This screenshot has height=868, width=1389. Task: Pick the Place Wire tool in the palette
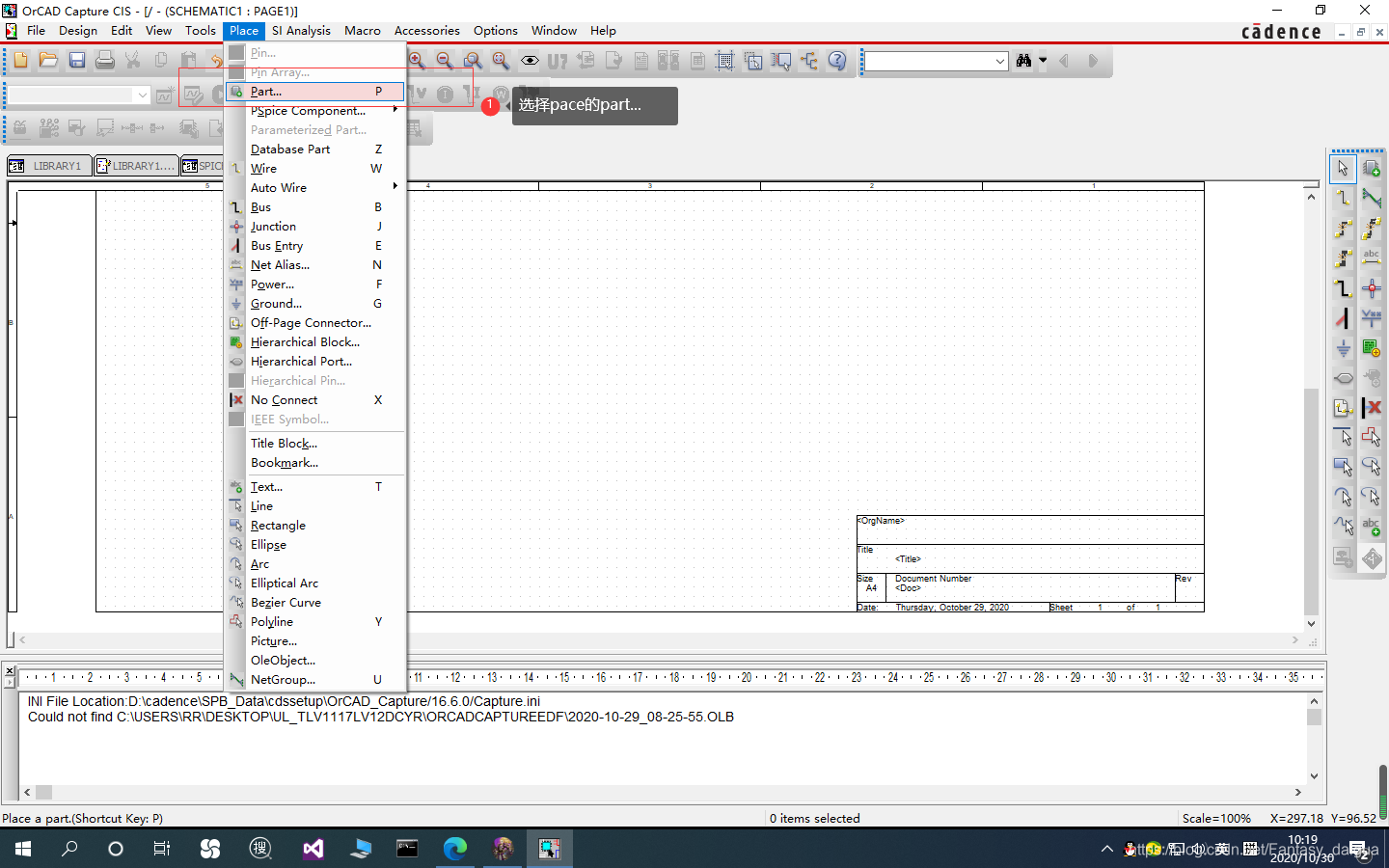point(1343,199)
